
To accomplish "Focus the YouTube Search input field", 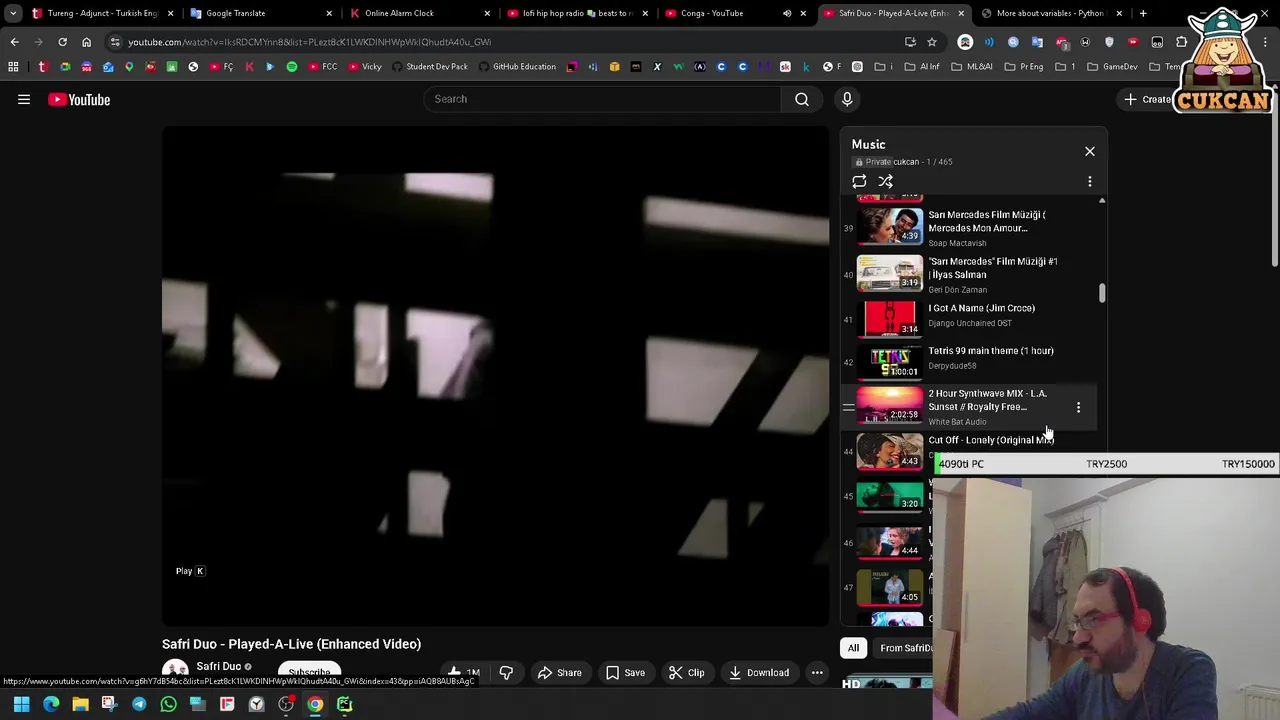I will tap(603, 99).
